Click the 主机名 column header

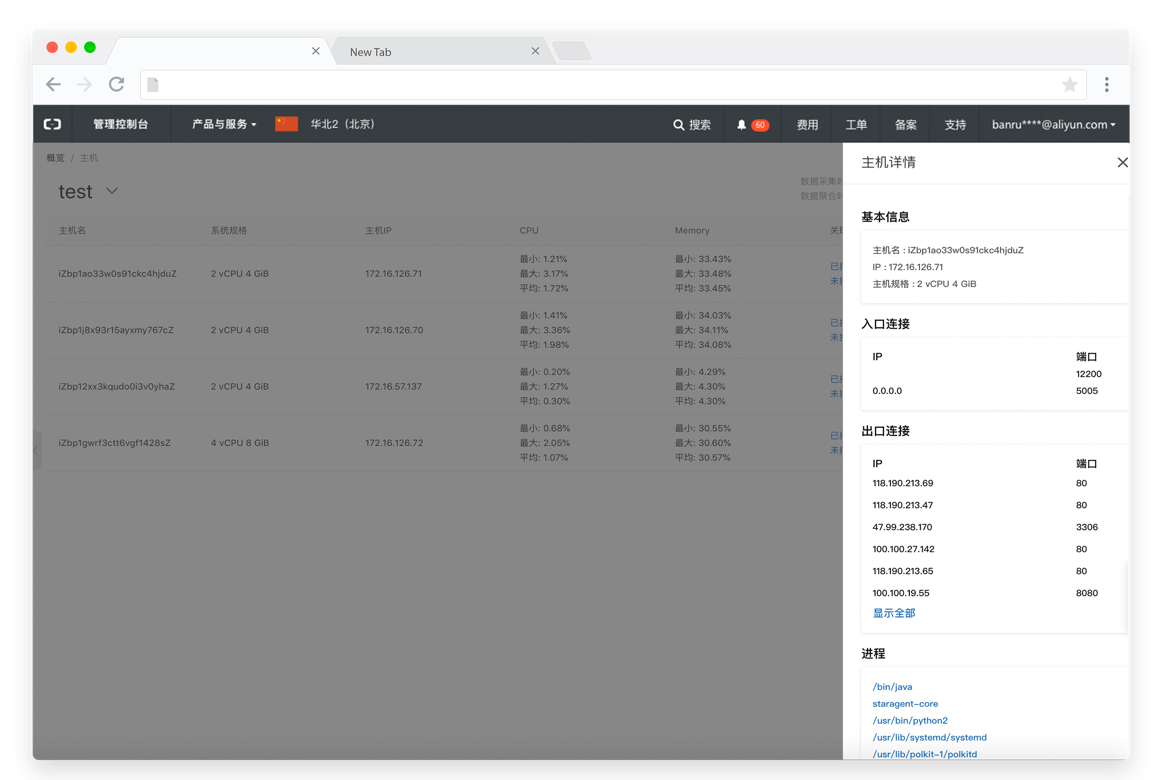72,230
